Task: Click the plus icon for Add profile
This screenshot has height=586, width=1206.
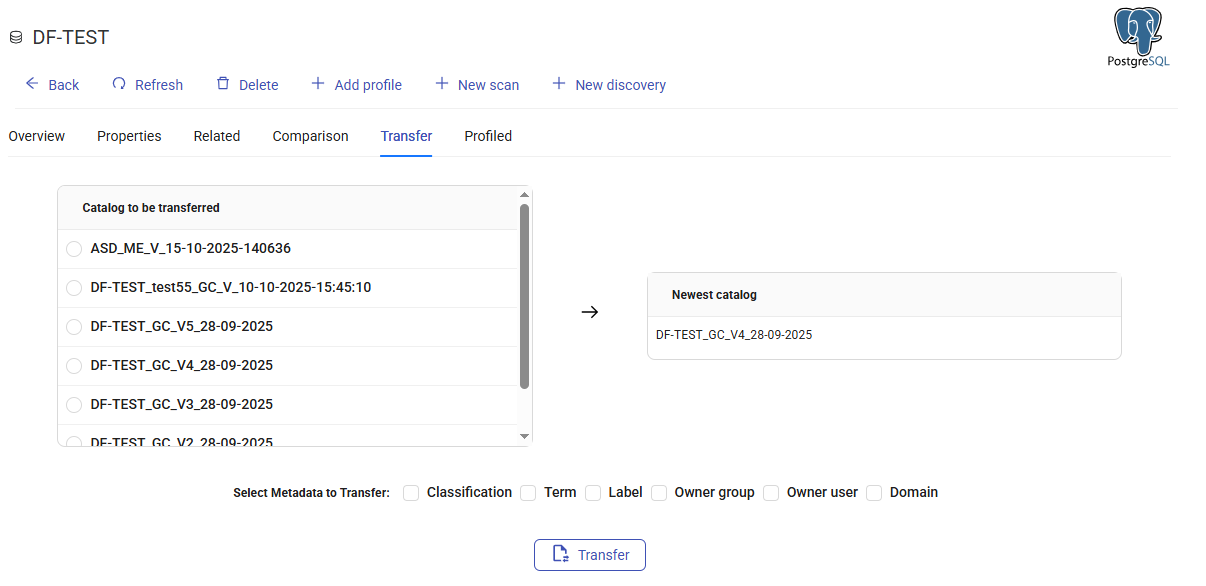Action: coord(318,84)
